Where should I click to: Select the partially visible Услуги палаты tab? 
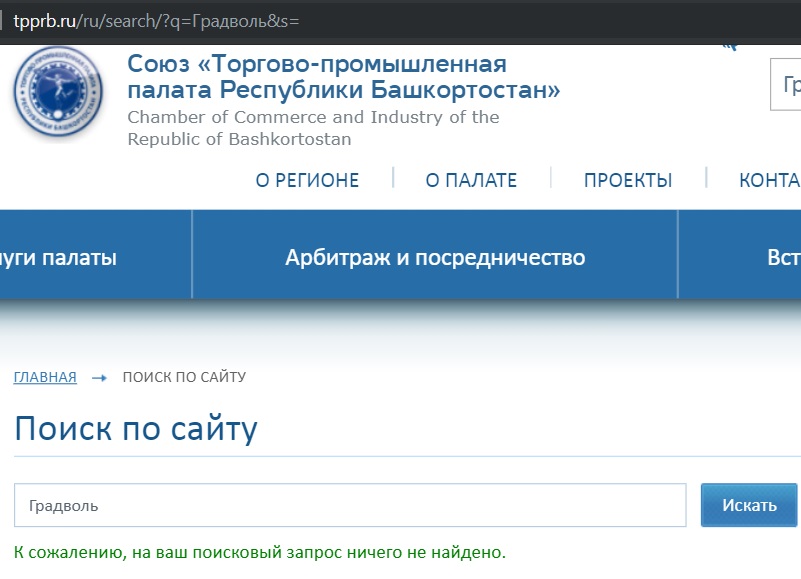(x=60, y=258)
